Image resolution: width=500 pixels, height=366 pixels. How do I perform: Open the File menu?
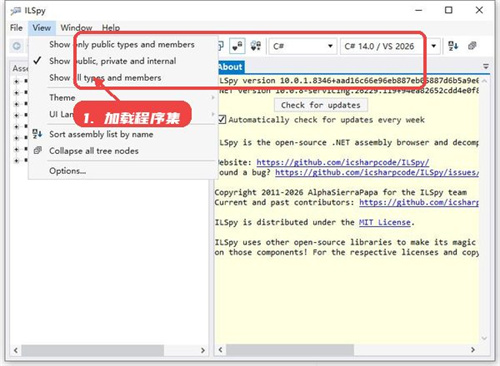pyautogui.click(x=16, y=28)
